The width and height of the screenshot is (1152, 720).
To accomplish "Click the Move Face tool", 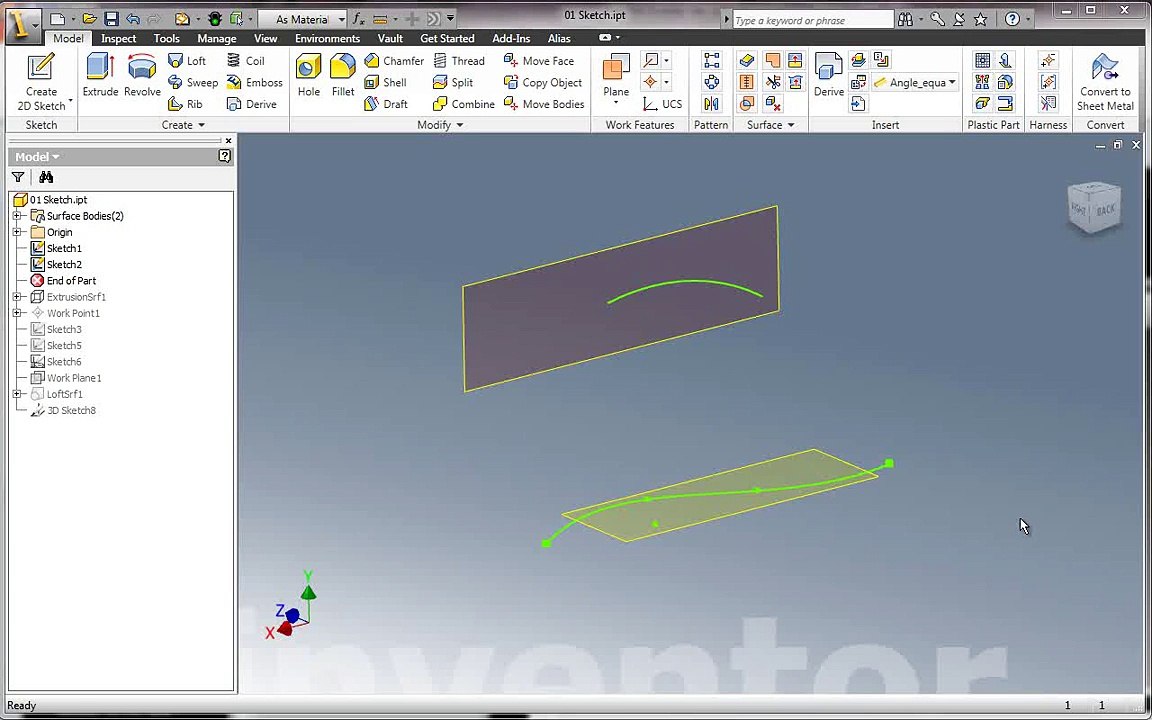I will tap(539, 61).
